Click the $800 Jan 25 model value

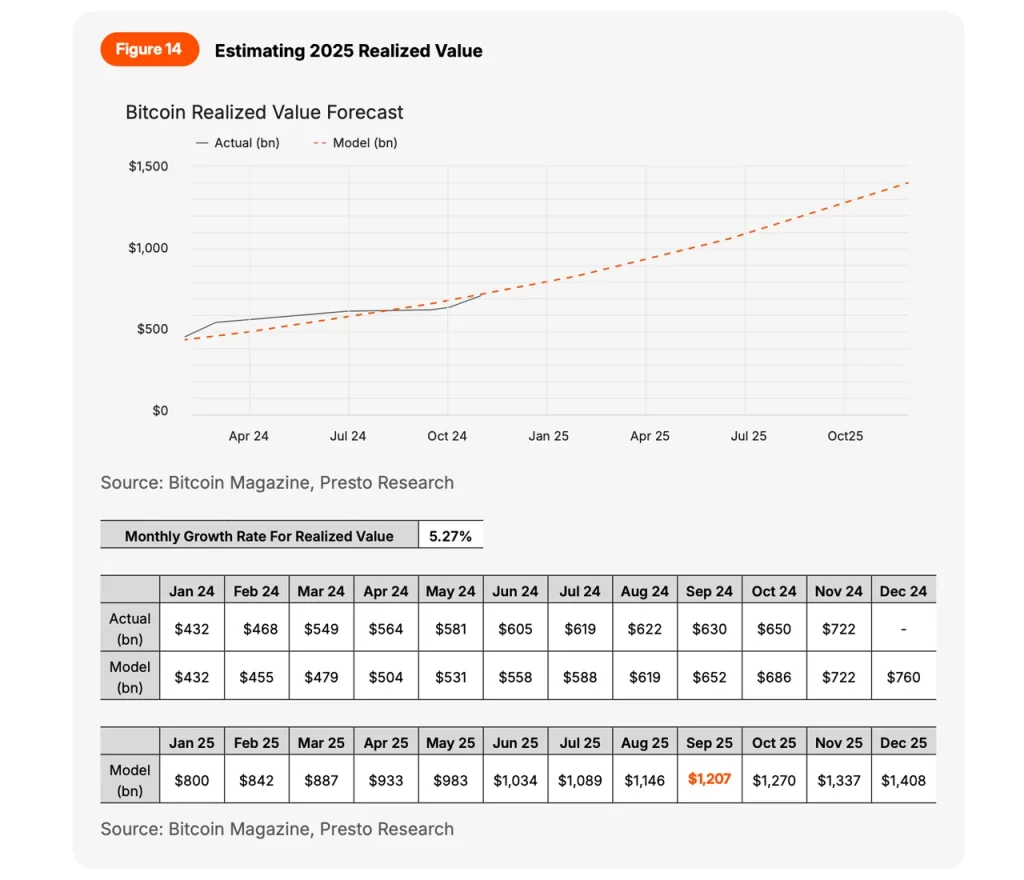click(191, 780)
